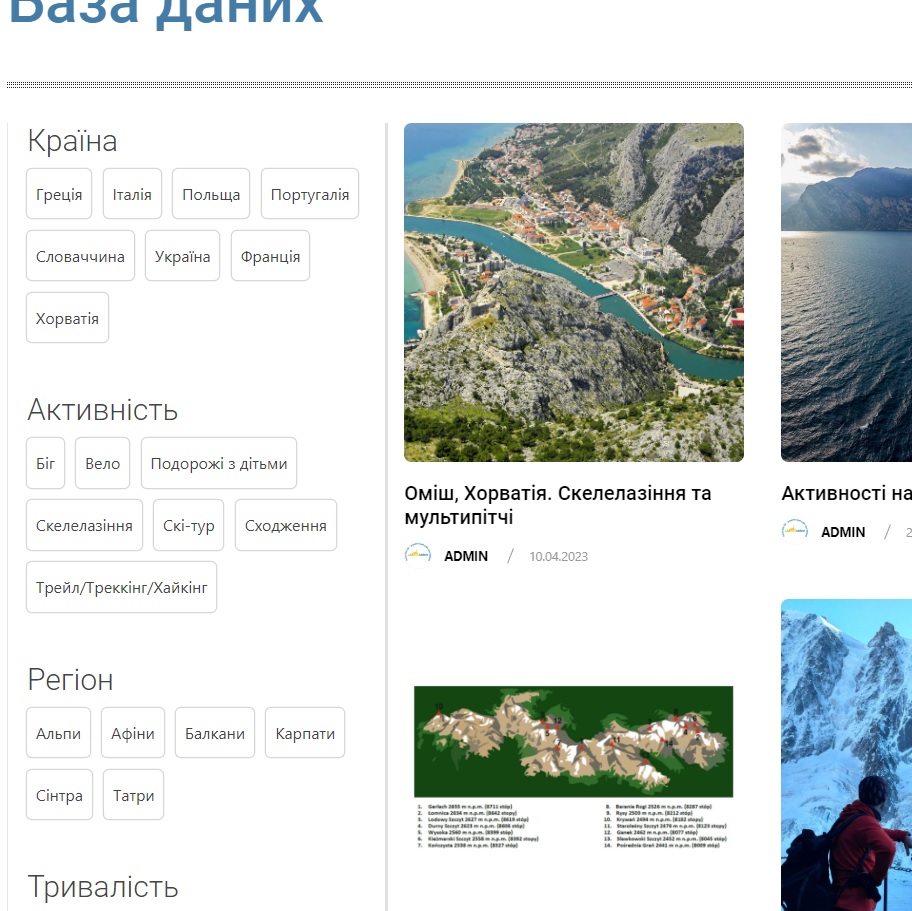
Task: Open the Omiš aerial photo thumbnail
Action: (573, 292)
